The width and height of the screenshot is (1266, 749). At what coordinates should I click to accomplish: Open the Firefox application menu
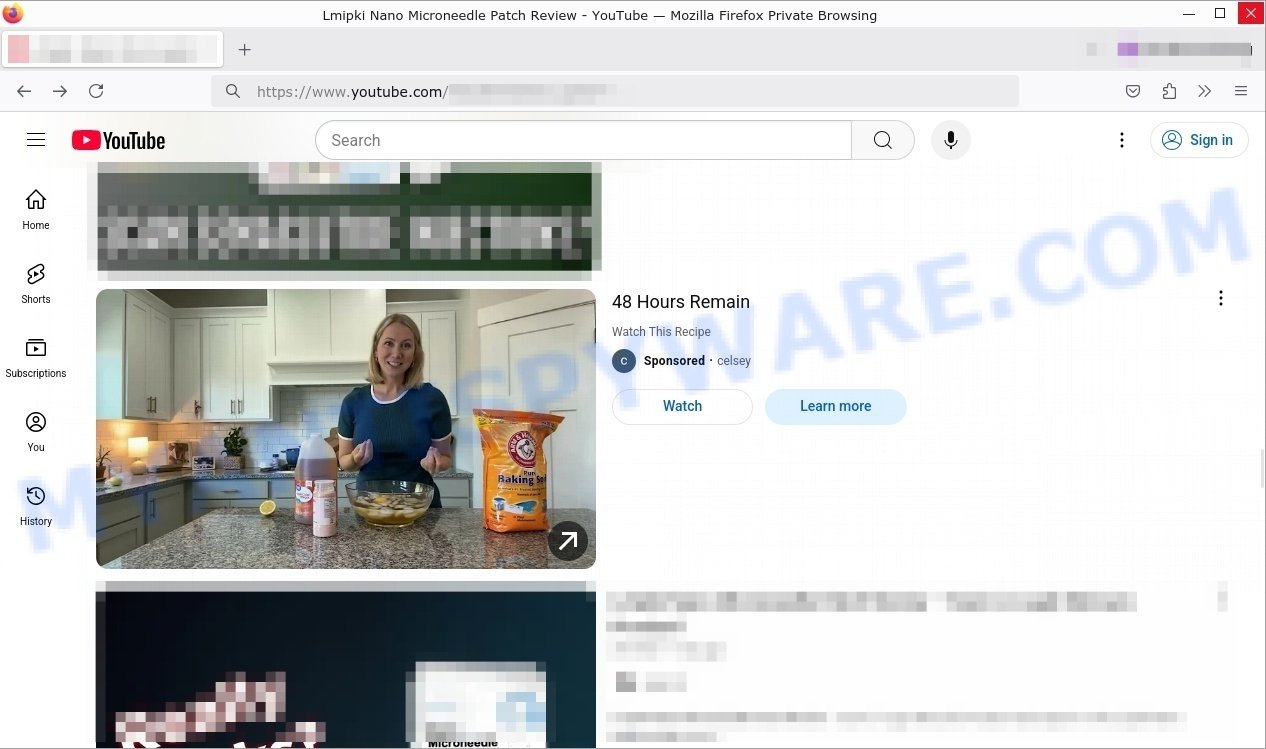point(1241,91)
